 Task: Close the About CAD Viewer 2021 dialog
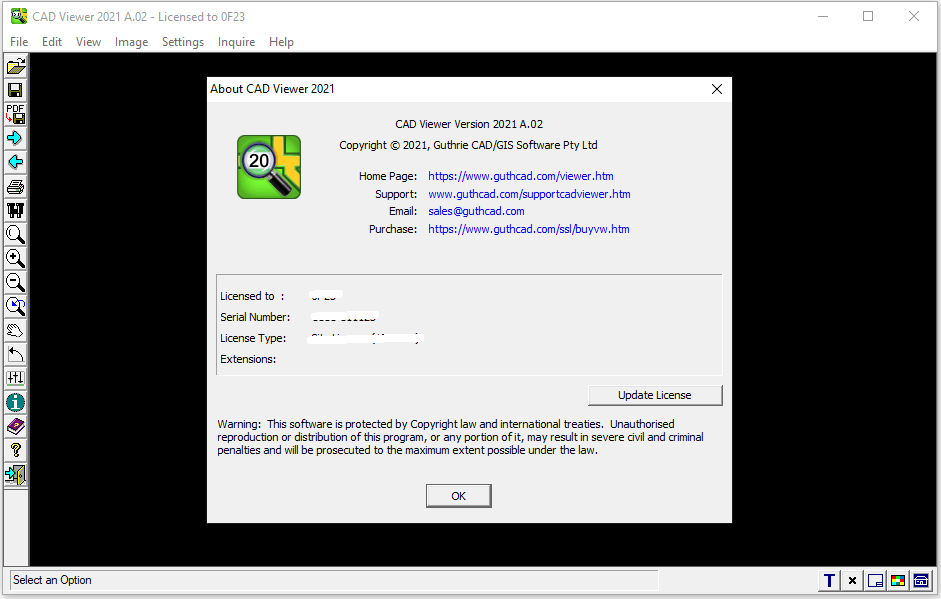pos(717,89)
